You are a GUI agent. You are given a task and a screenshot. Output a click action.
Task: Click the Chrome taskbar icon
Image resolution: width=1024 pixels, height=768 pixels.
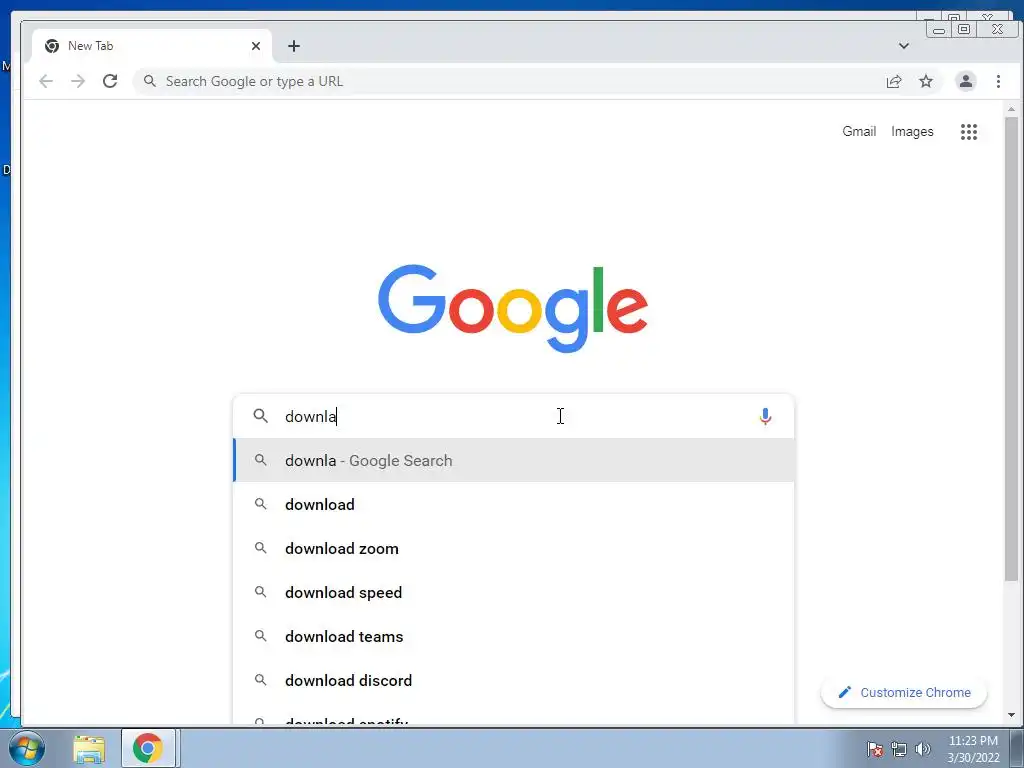pyautogui.click(x=148, y=748)
